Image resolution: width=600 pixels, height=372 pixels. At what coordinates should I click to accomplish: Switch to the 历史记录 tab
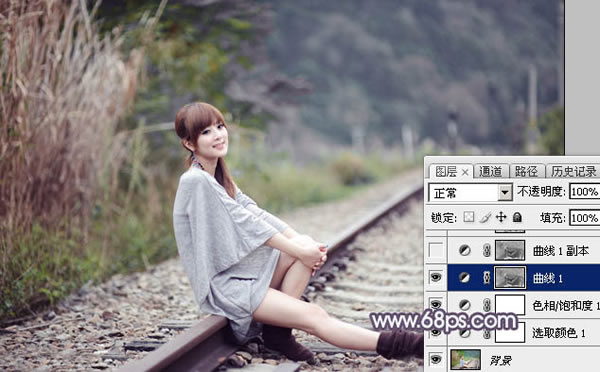573,171
